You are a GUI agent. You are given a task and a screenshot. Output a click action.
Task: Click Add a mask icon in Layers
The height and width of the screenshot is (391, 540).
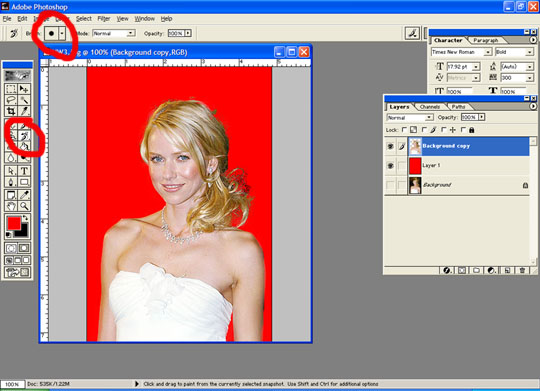click(461, 270)
